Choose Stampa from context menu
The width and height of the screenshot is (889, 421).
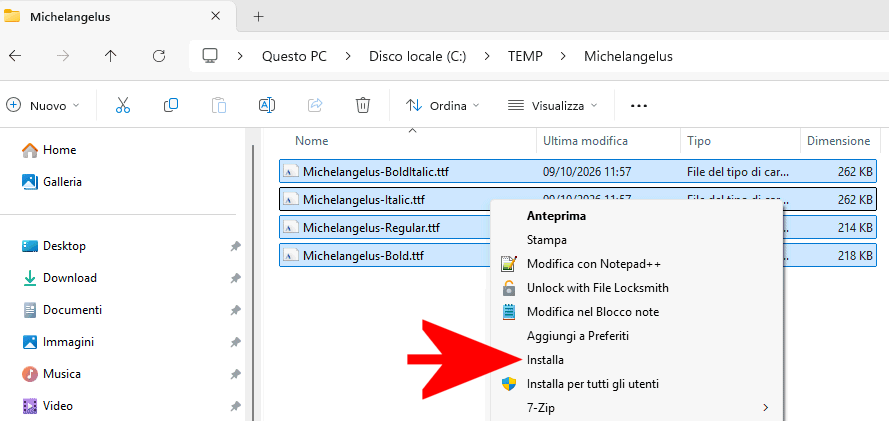(547, 240)
